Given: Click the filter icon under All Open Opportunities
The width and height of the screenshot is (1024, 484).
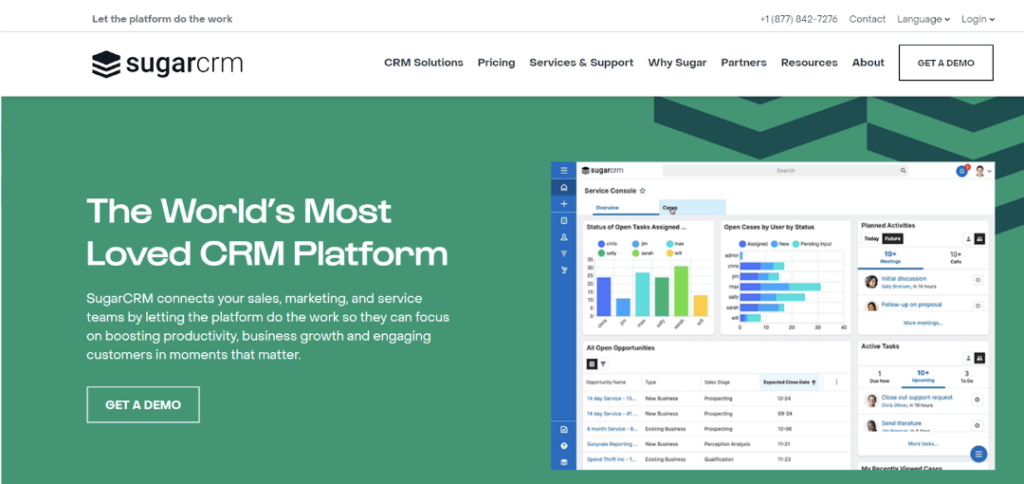Looking at the screenshot, I should [603, 364].
